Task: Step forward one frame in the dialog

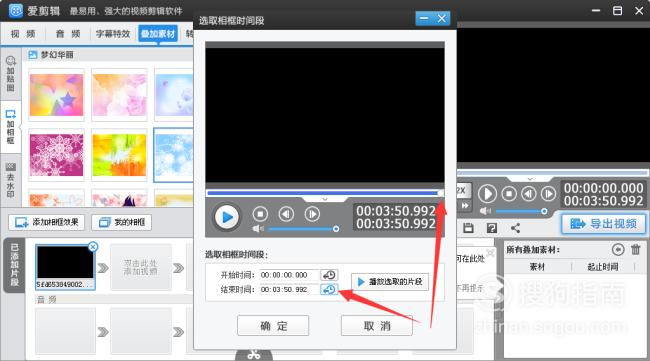Action: pyautogui.click(x=312, y=214)
